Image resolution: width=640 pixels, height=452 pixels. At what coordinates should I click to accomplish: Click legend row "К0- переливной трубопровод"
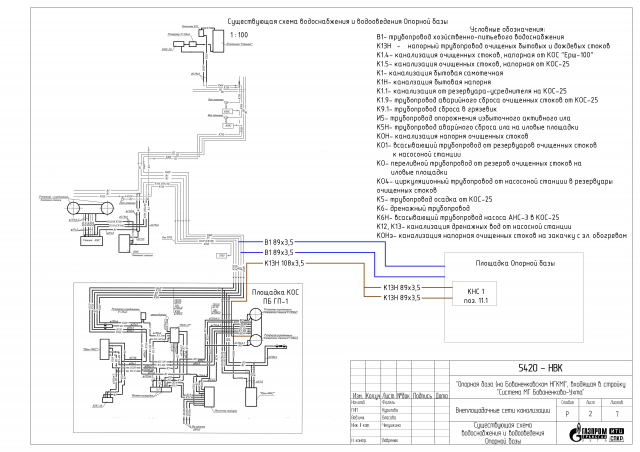click(479, 167)
